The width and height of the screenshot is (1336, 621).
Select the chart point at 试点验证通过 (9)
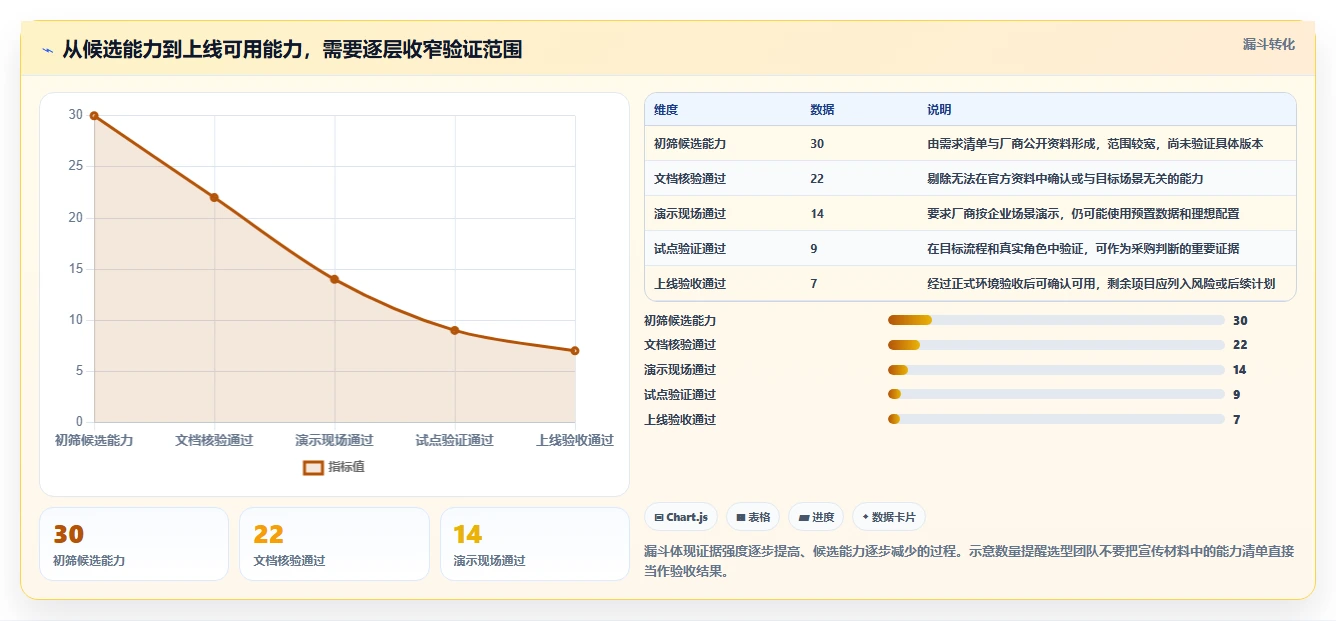pyautogui.click(x=454, y=330)
